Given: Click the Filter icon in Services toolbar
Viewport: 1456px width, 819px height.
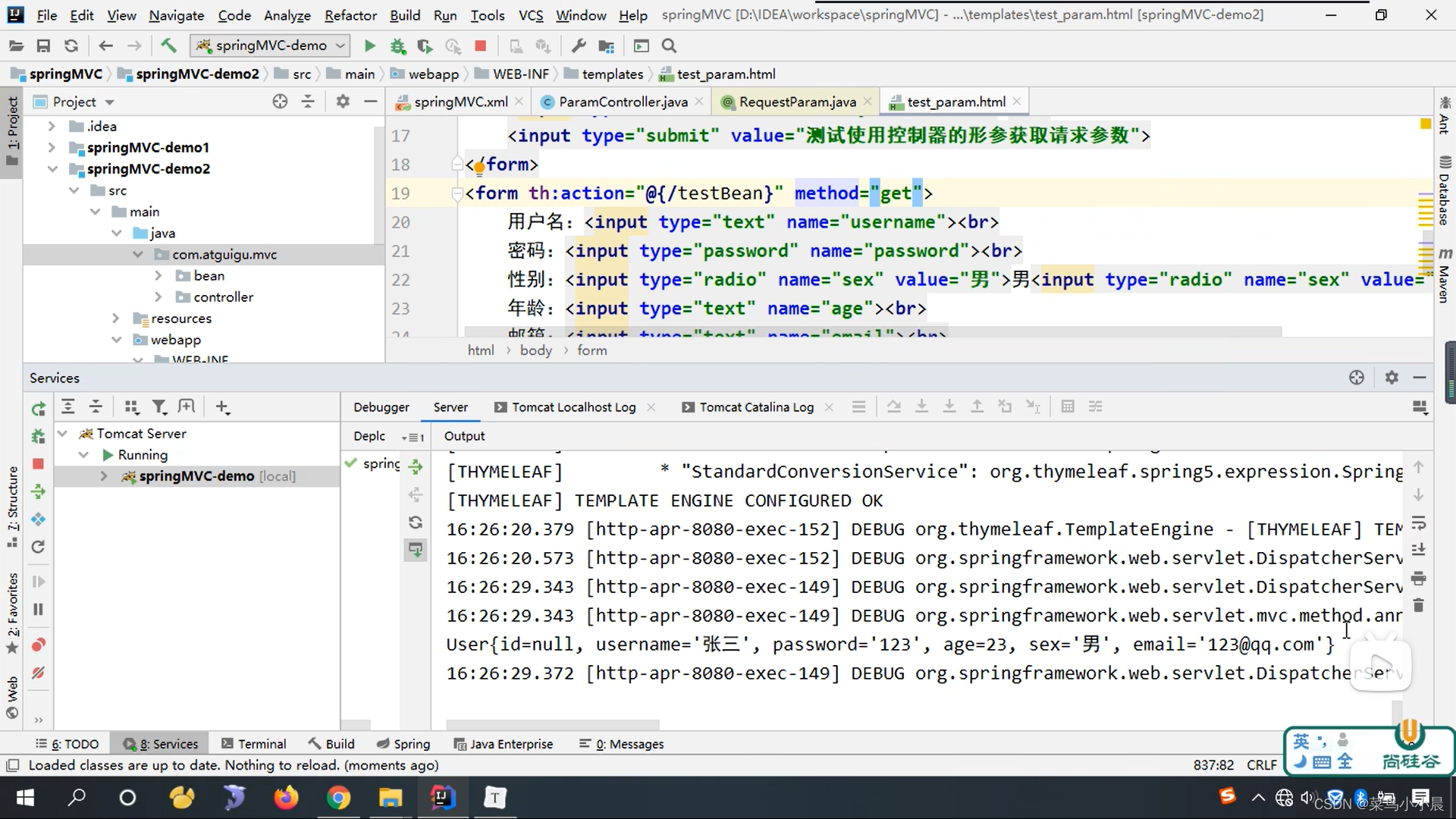Looking at the screenshot, I should pos(159,407).
